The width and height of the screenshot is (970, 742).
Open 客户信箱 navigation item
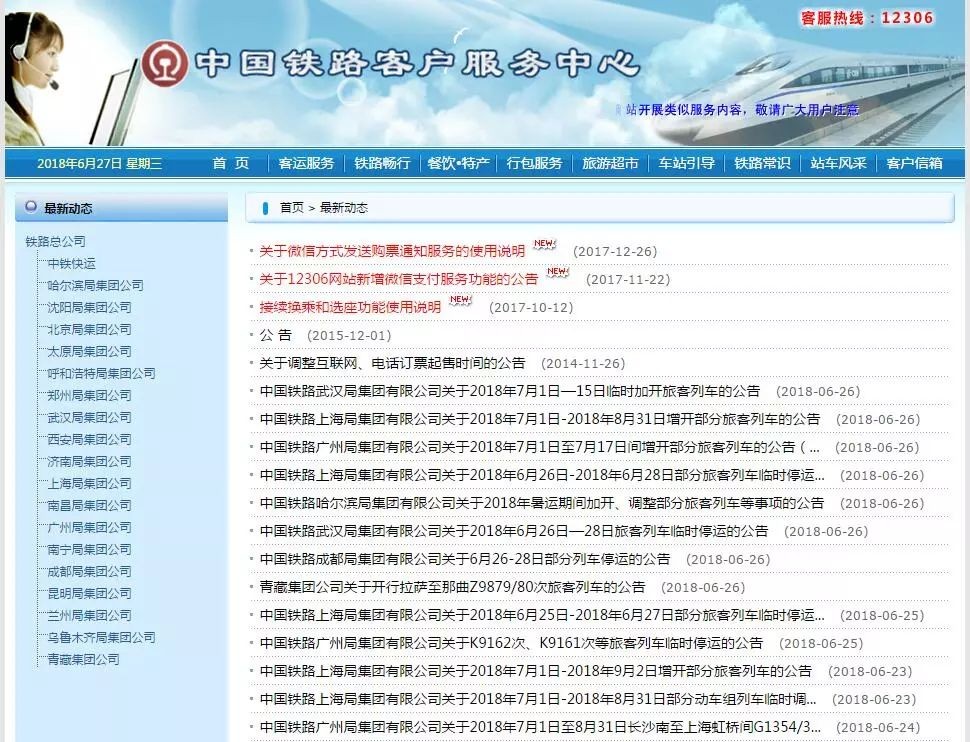point(914,163)
